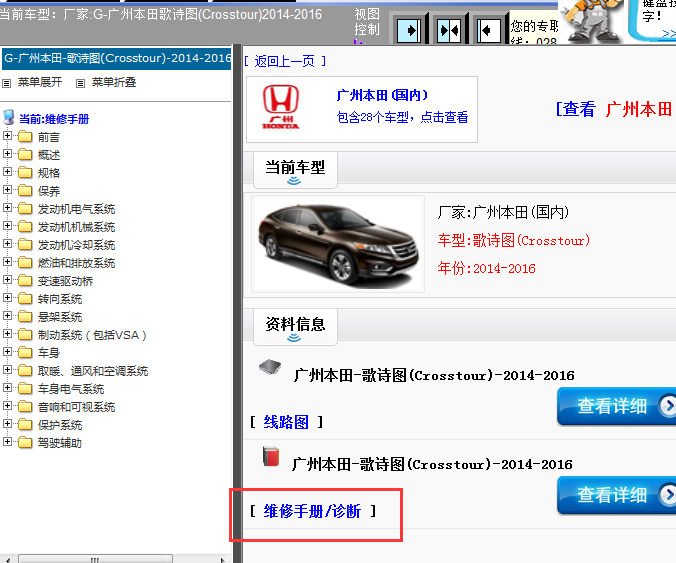The image size is (676, 563).
Task: Click the red book icon beside repair manual entry
Action: pos(271,457)
